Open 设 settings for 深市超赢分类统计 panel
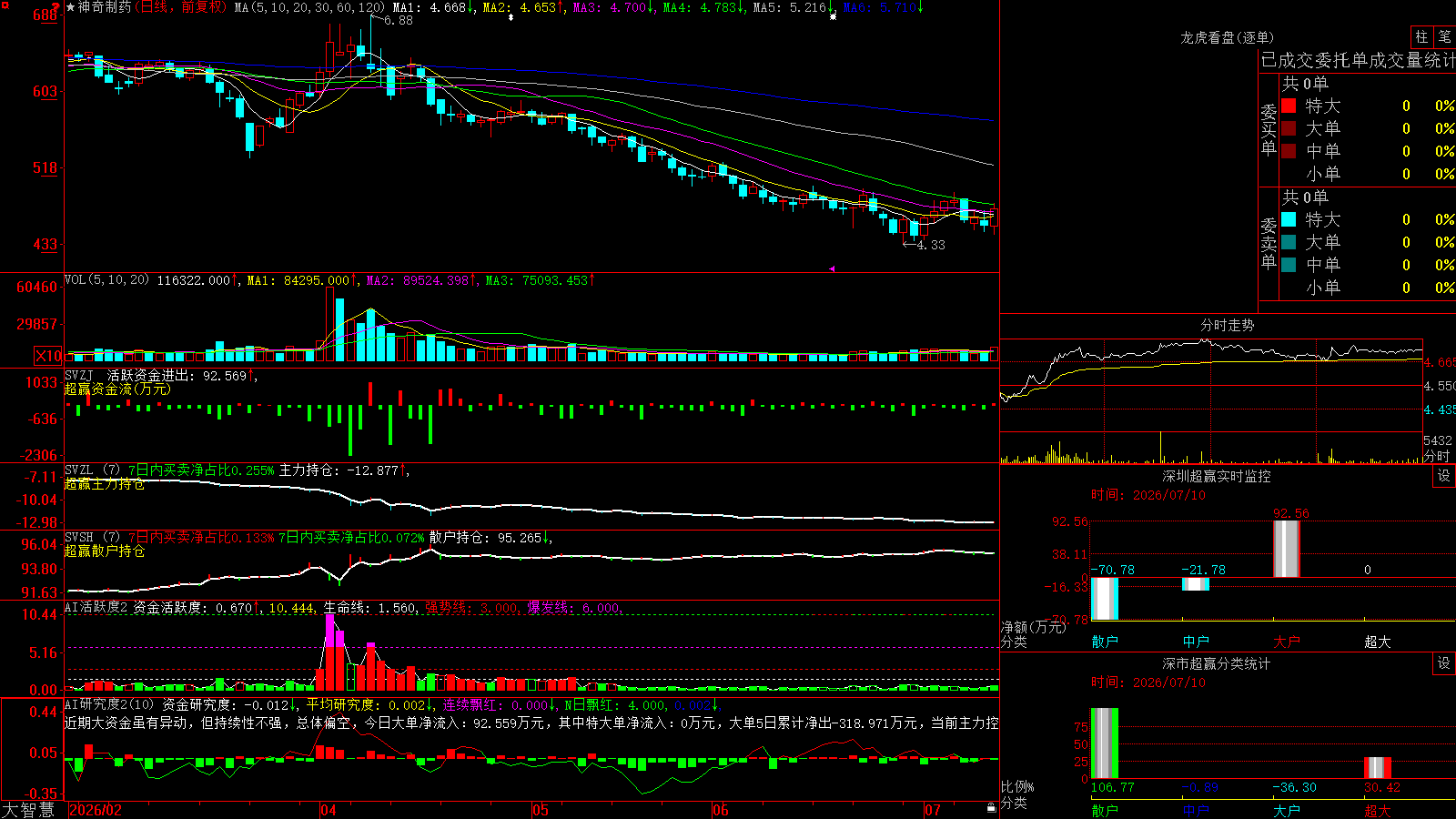 (x=1444, y=663)
